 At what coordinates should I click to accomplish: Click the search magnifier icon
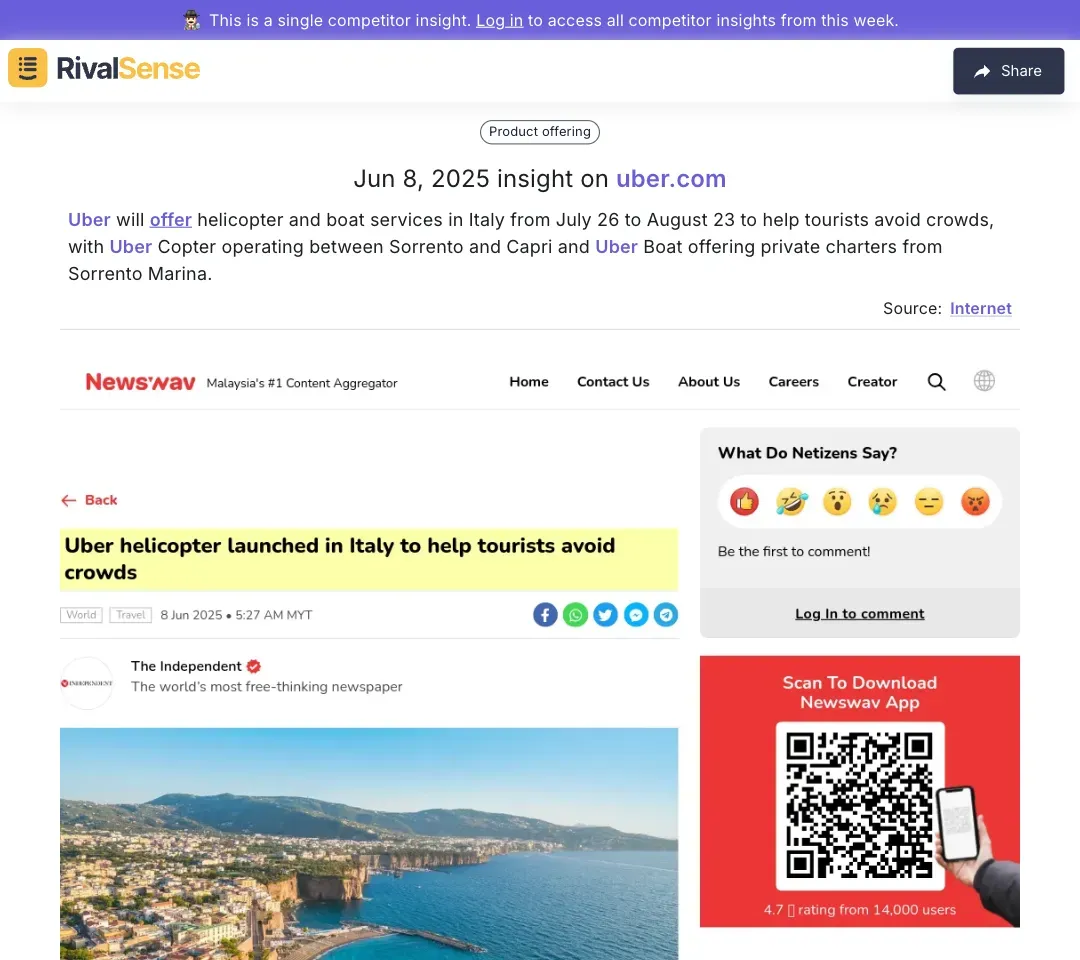point(937,382)
